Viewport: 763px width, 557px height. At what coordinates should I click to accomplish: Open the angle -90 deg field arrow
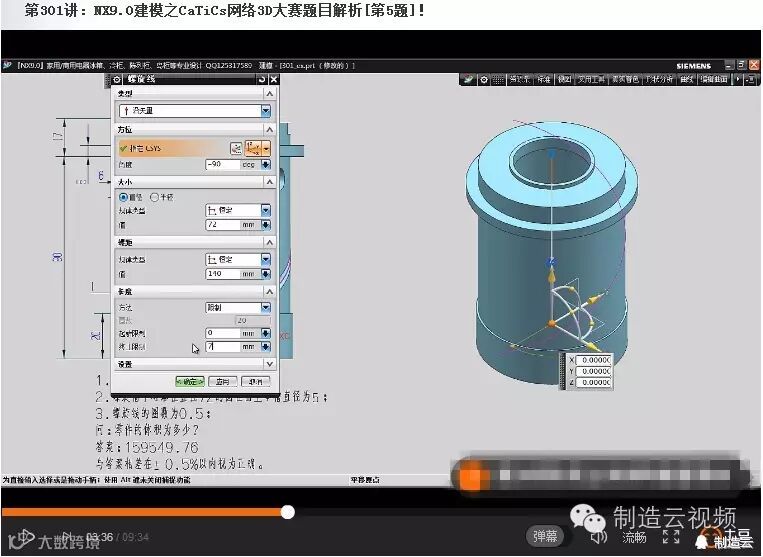pos(266,164)
